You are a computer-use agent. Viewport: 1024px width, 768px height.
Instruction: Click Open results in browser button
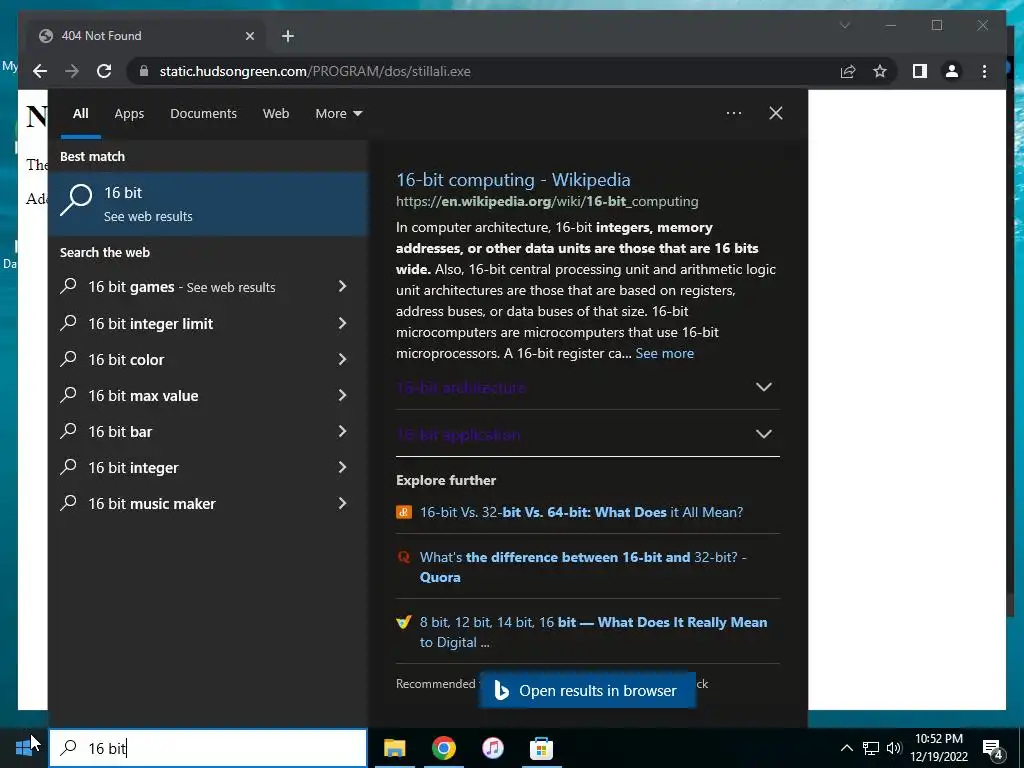[587, 690]
